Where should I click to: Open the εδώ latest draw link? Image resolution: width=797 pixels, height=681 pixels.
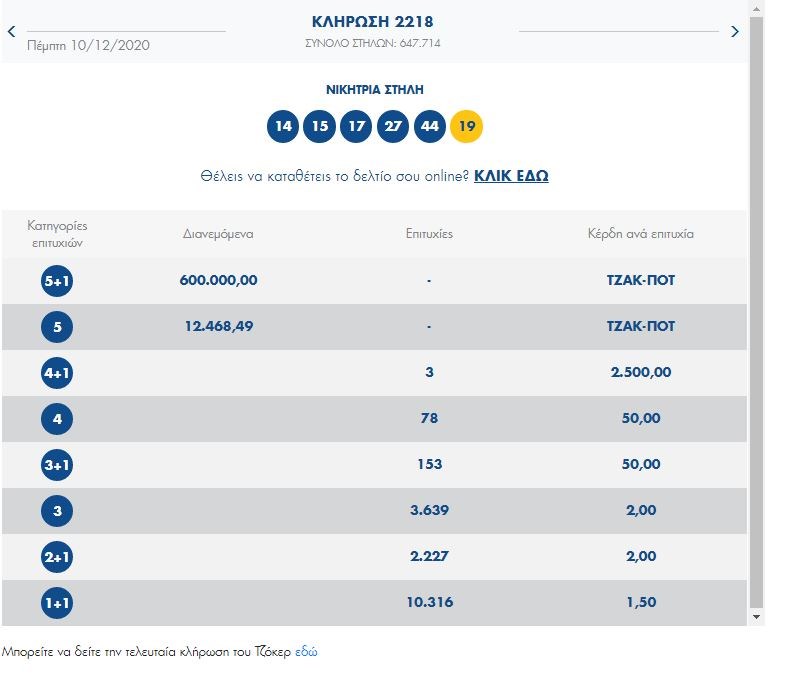[306, 652]
